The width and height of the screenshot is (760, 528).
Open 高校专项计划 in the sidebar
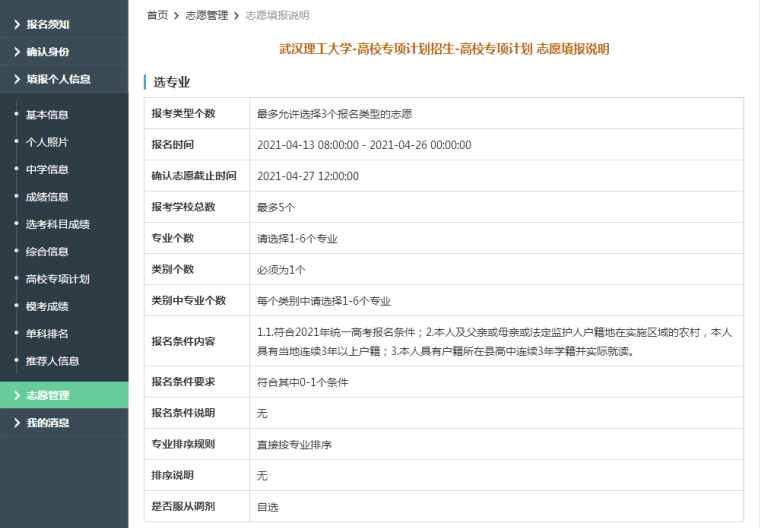tap(58, 279)
